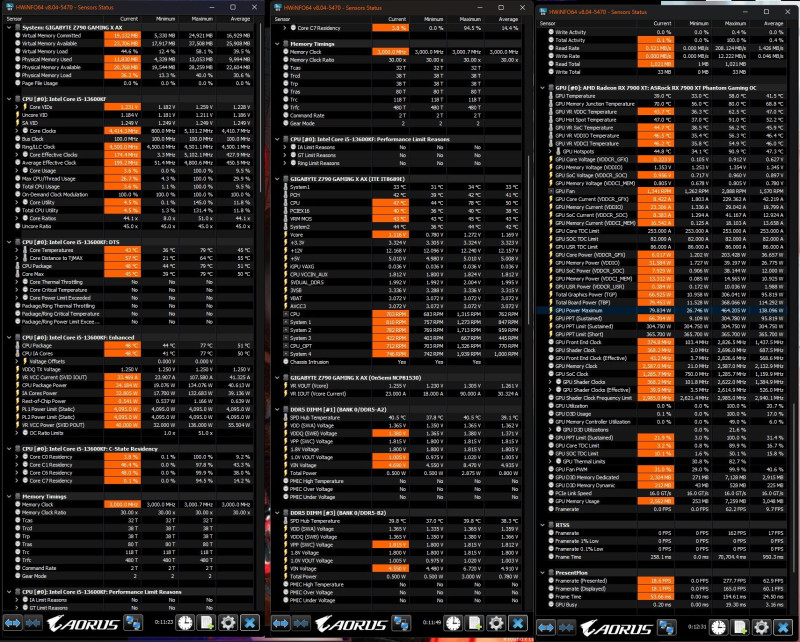Click collapse-columns arrows in right HWiNFO window

tap(566, 628)
